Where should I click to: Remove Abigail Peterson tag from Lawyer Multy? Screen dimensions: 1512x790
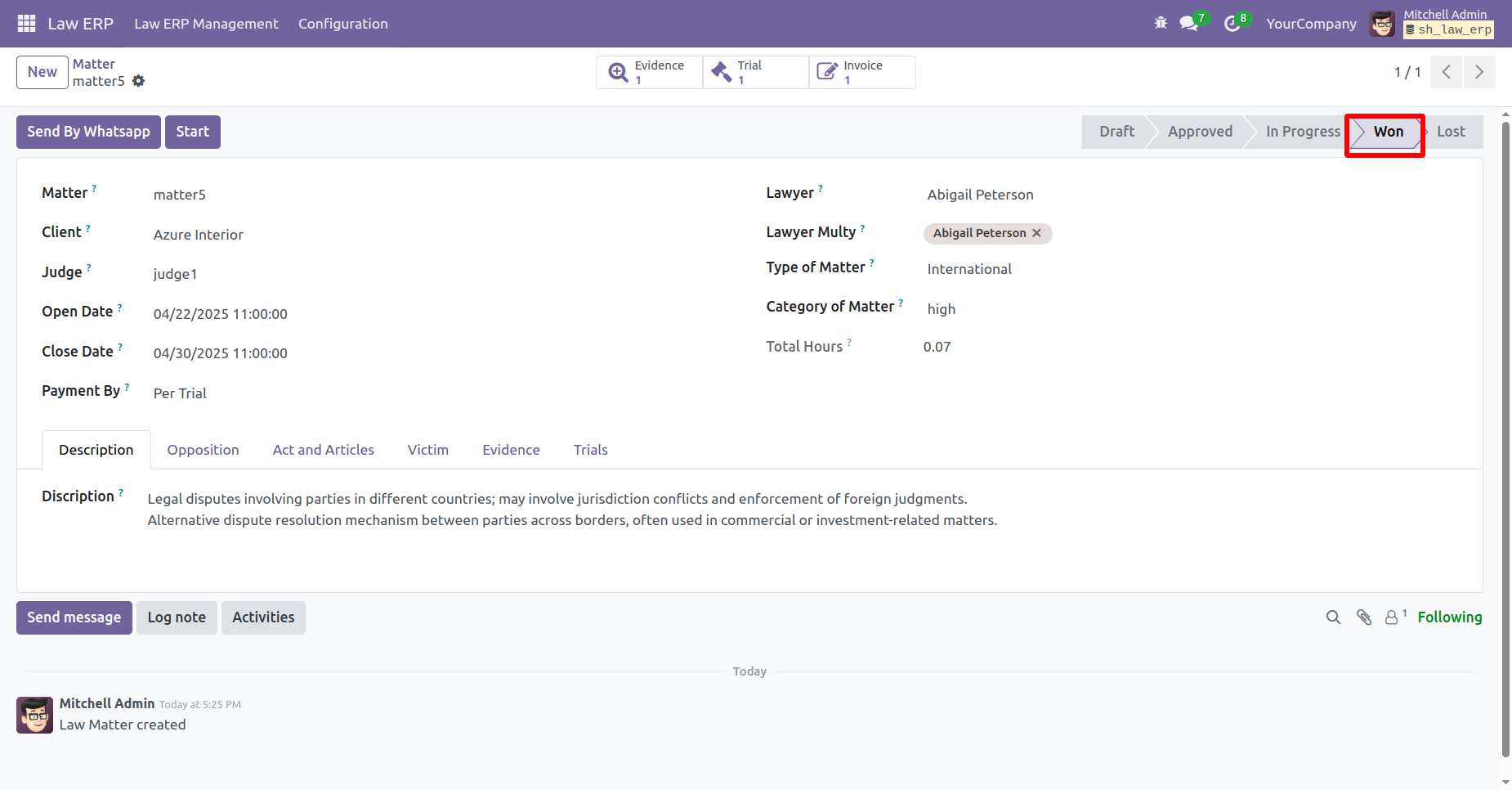pyautogui.click(x=1036, y=233)
